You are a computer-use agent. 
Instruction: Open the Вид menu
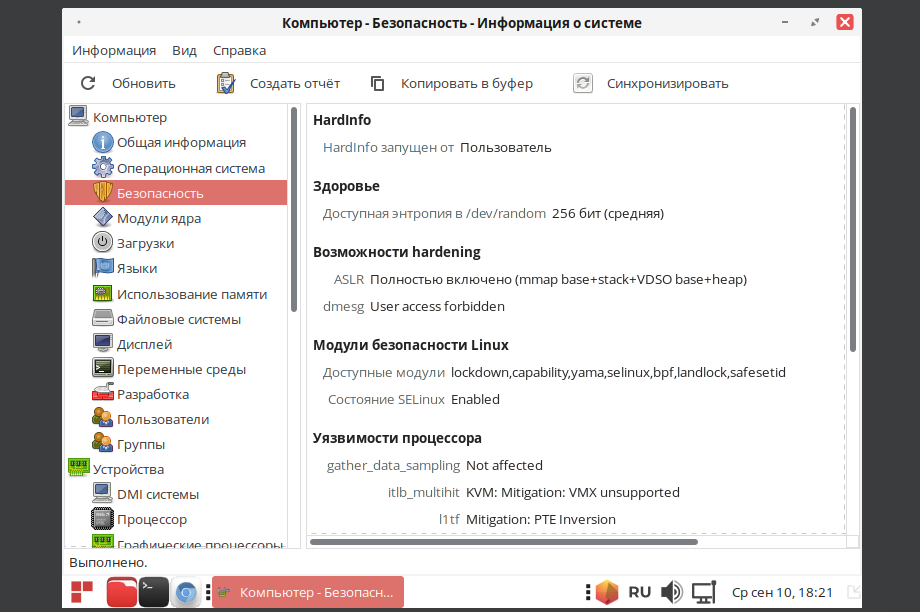[x=184, y=50]
